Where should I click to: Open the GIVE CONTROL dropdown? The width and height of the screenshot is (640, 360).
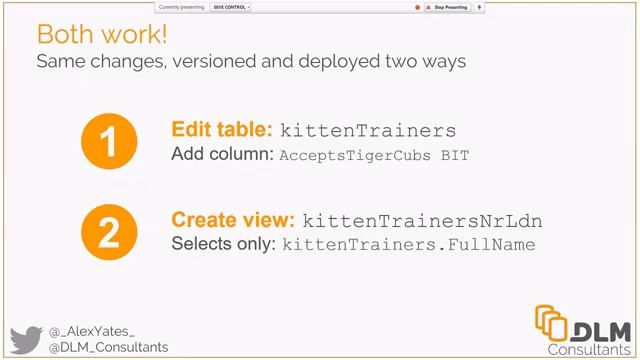[231, 7]
